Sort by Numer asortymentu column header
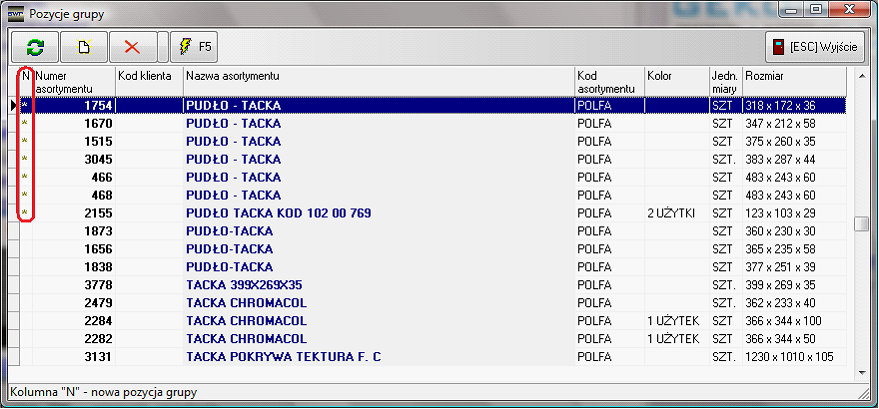This screenshot has height=409, width=879. pyautogui.click(x=74, y=82)
